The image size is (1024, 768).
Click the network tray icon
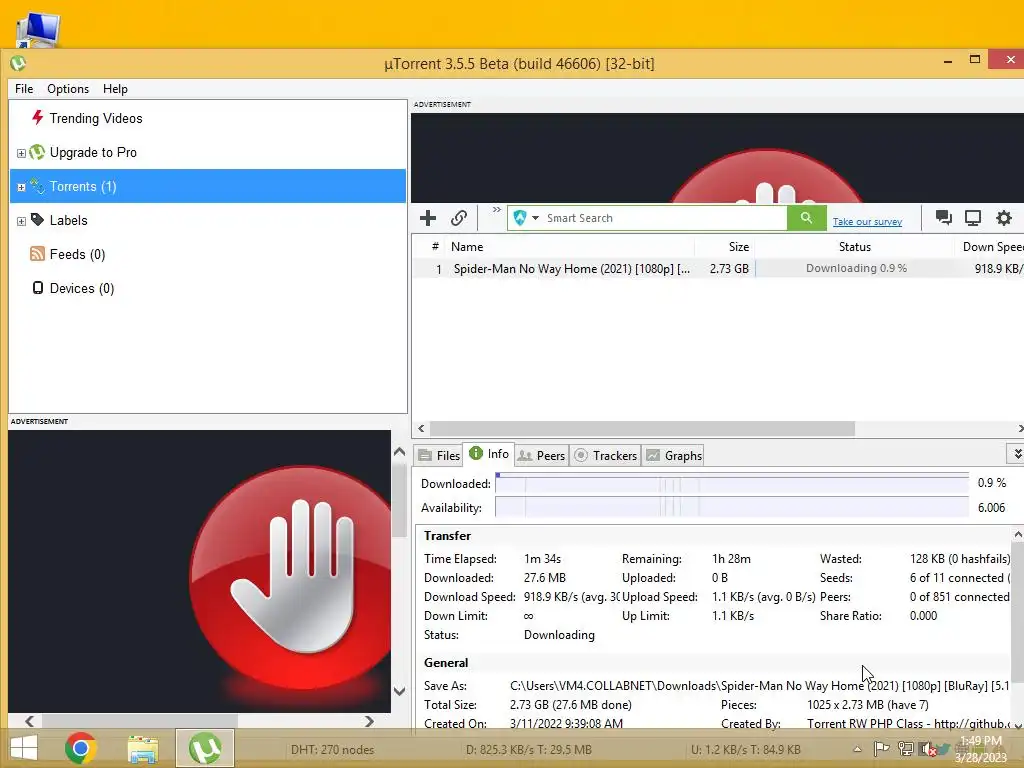point(905,749)
